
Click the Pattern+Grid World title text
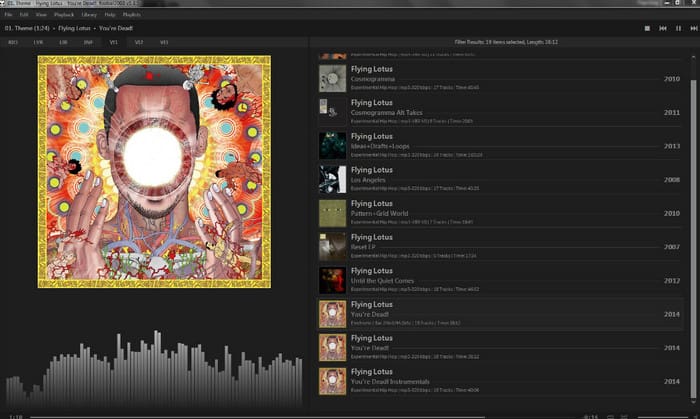click(x=379, y=213)
